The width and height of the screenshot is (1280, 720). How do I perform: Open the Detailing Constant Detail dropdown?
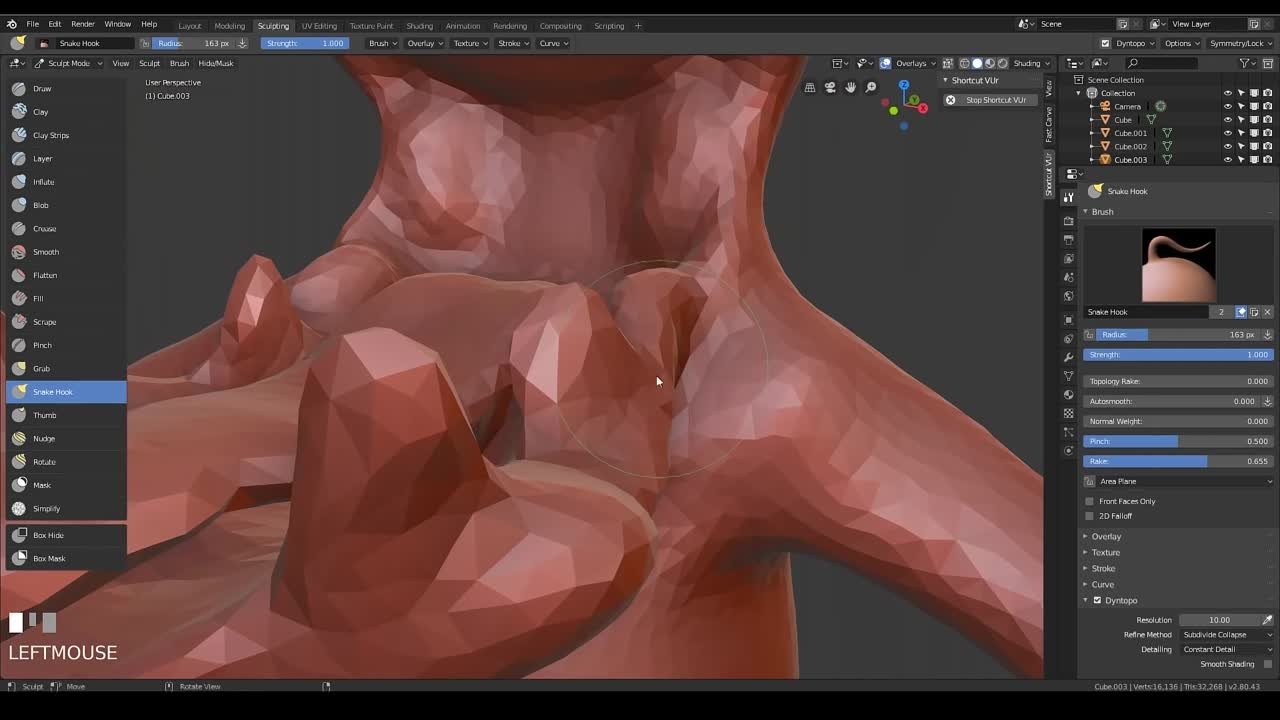click(1227, 649)
